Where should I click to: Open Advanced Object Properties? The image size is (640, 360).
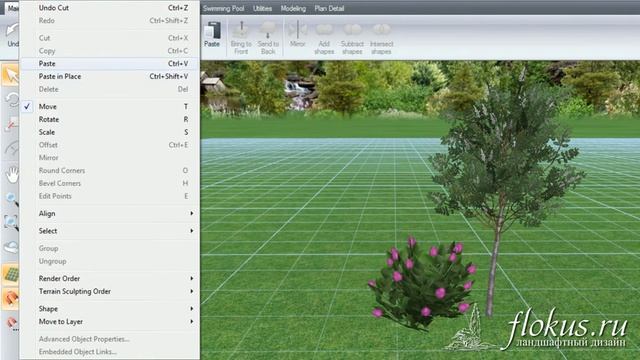[x=110, y=339]
